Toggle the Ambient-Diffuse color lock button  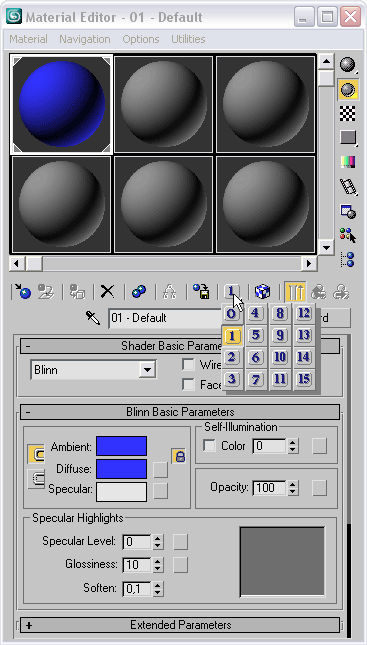coord(36,454)
